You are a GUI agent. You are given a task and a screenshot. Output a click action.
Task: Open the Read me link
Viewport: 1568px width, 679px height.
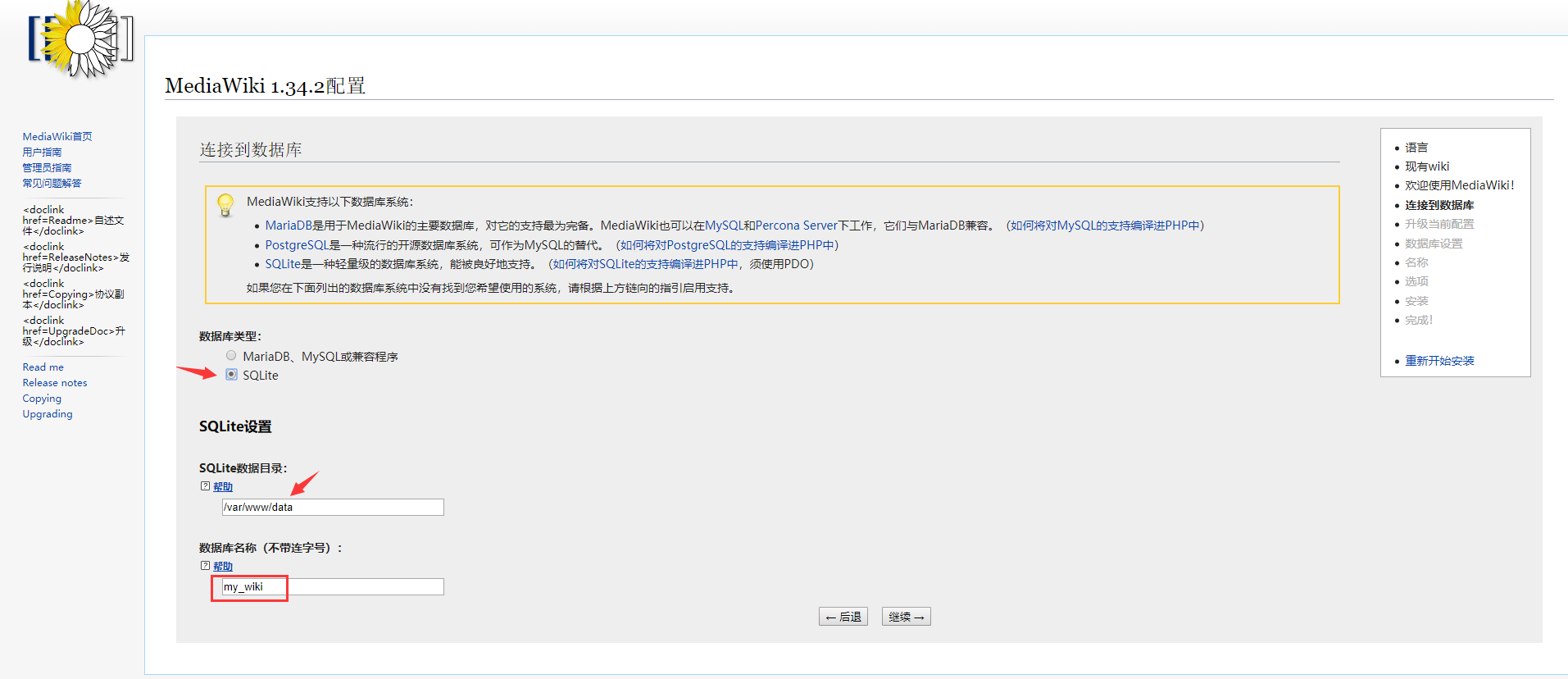(43, 367)
